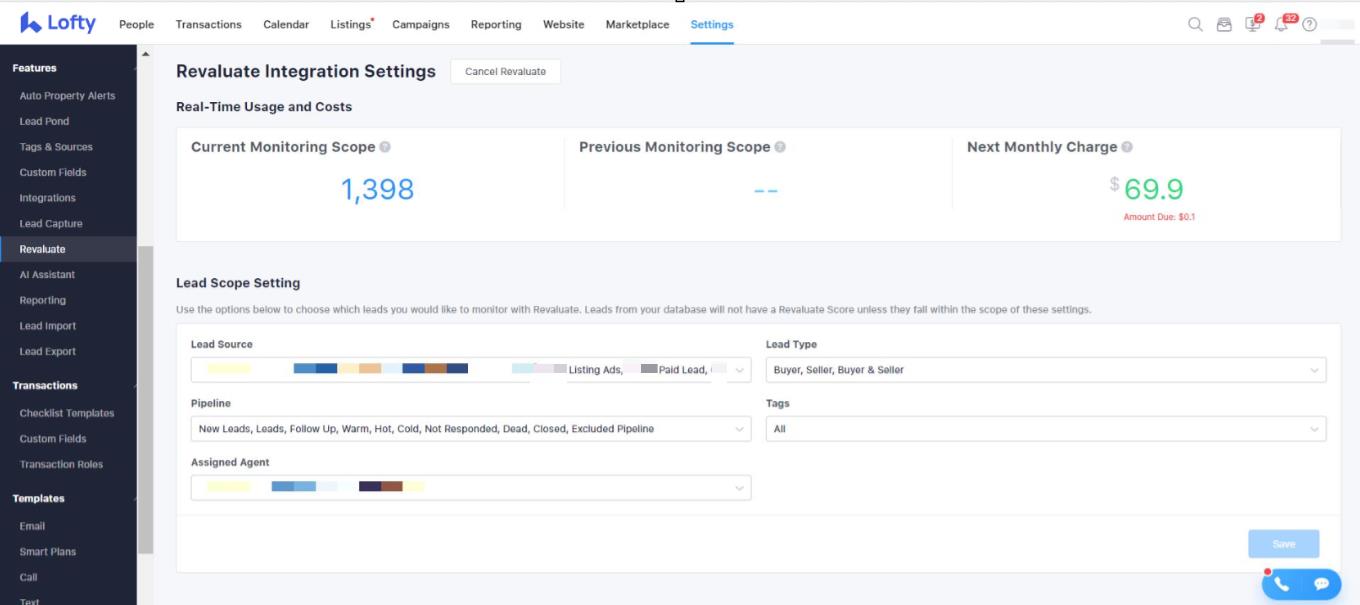Click Cancel Revaluate button
The height and width of the screenshot is (605, 1360).
tap(506, 72)
